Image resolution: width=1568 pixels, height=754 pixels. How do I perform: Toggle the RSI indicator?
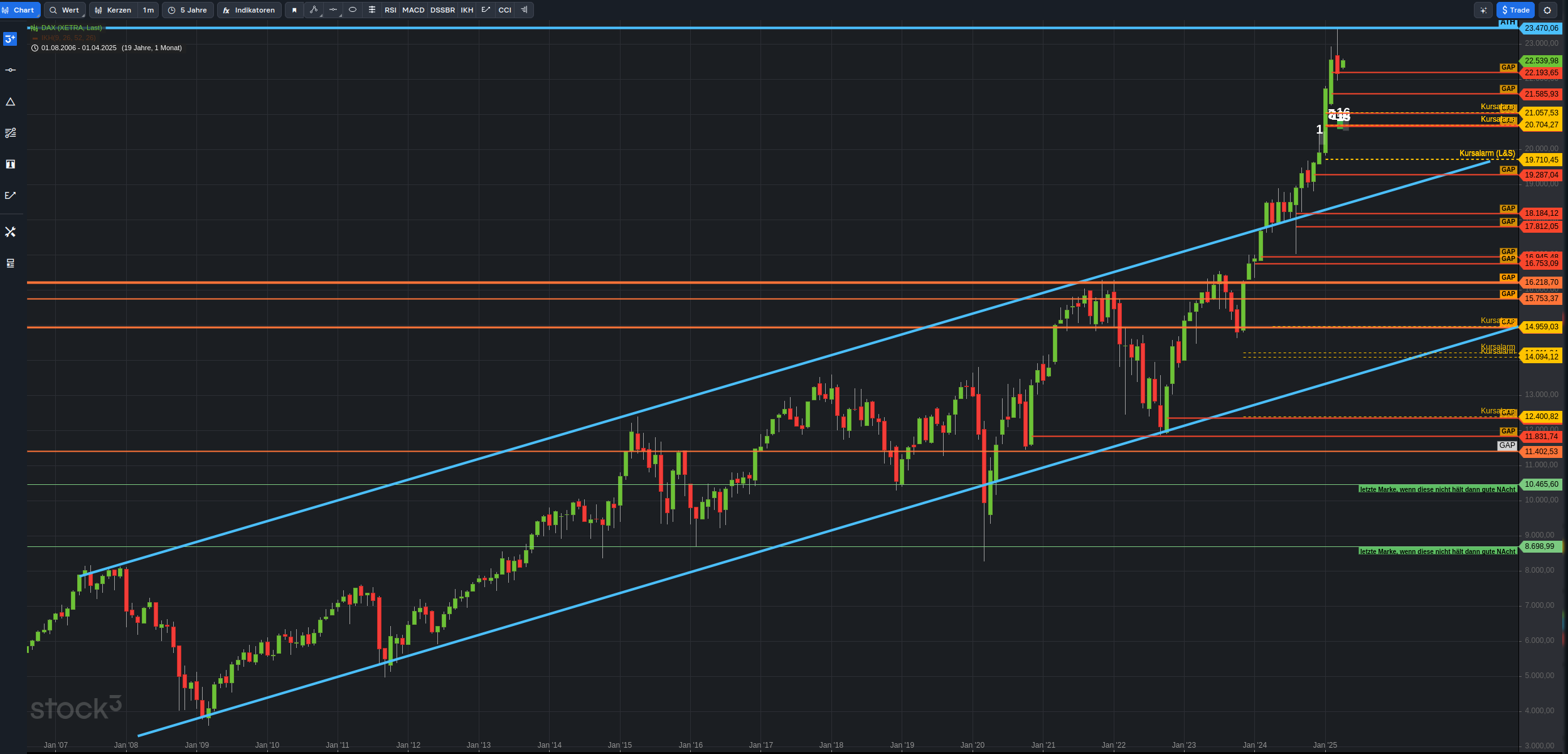click(x=390, y=10)
